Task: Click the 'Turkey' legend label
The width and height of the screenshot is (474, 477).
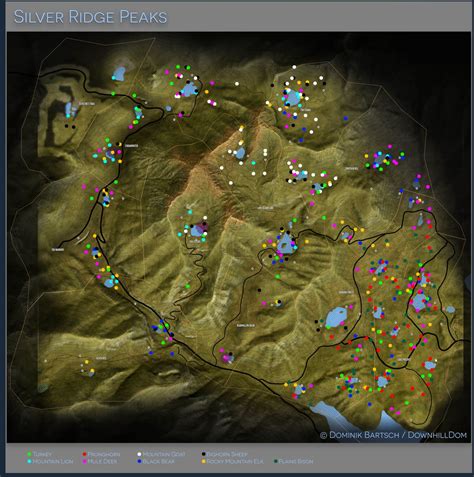Action: pos(42,454)
